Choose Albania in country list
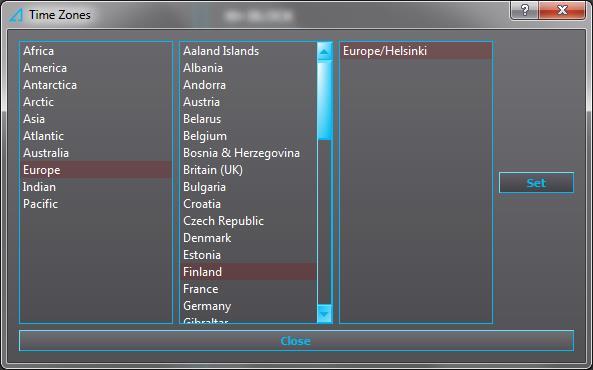 coord(248,68)
